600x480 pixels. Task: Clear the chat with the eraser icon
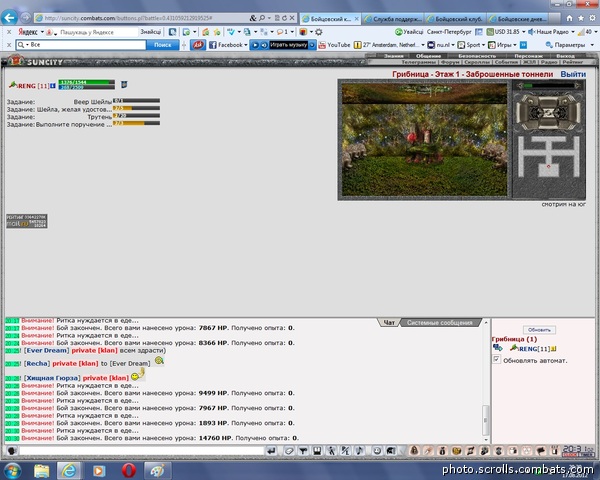pos(289,451)
